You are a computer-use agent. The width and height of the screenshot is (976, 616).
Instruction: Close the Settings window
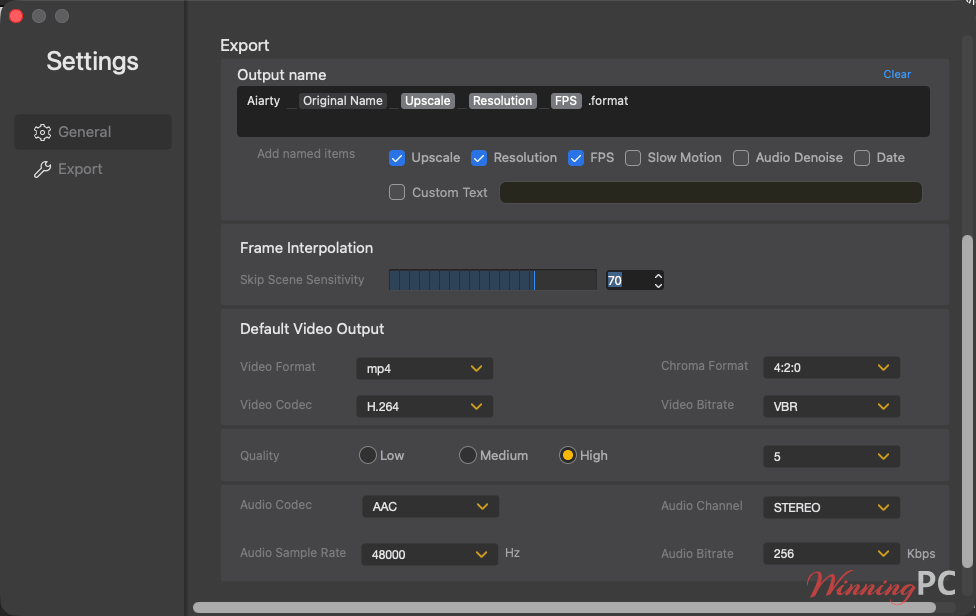point(16,16)
